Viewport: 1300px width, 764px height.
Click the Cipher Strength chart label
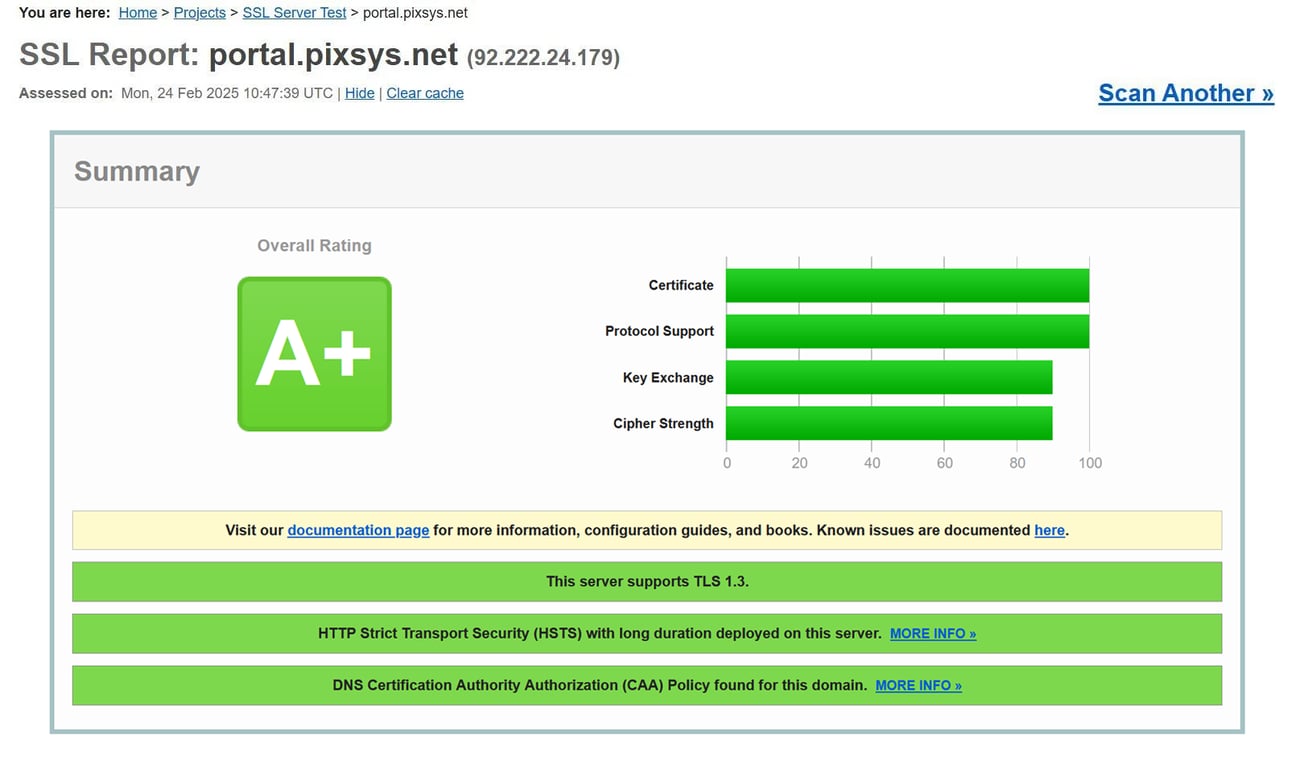663,423
